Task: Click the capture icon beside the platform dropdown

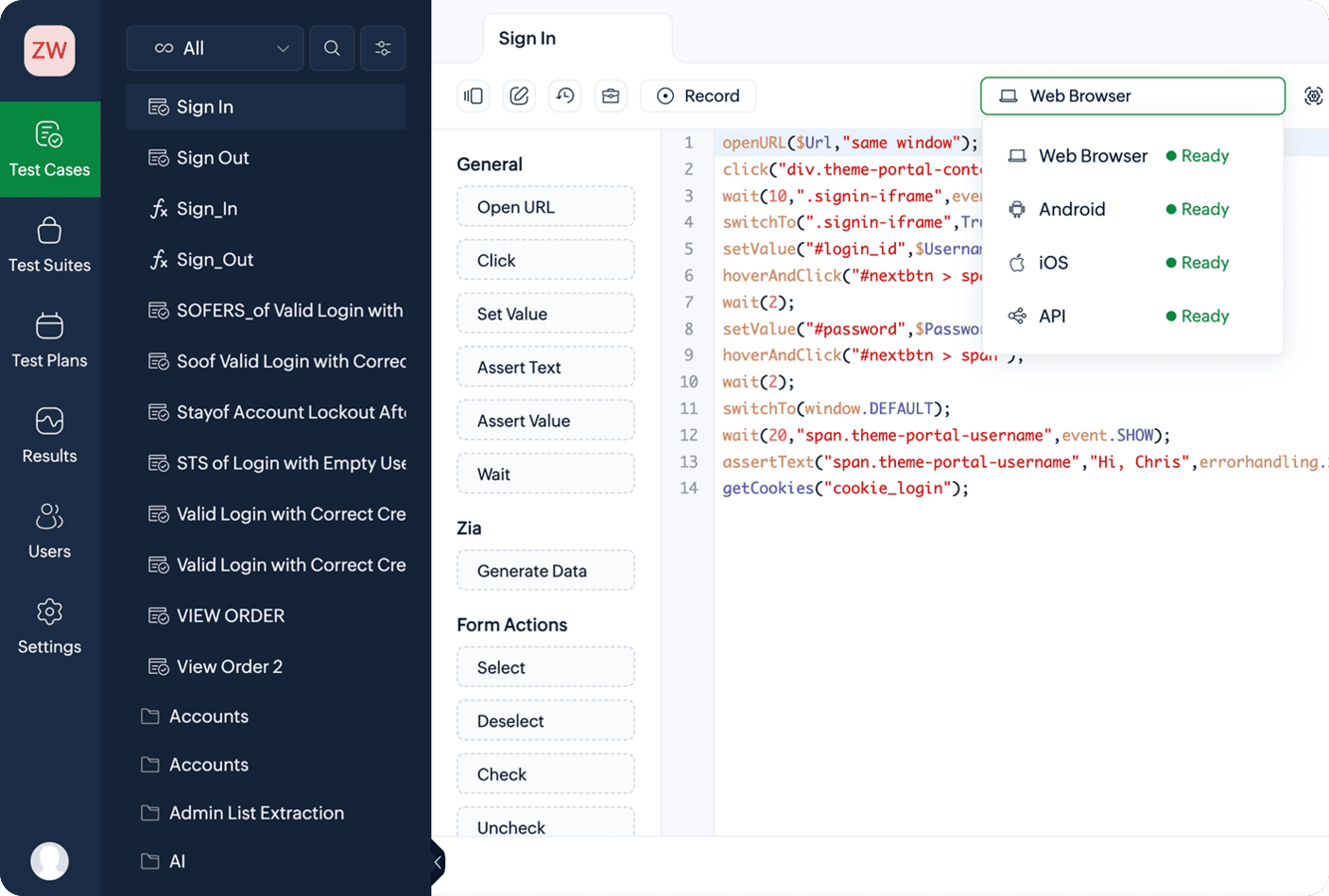Action: [1313, 95]
